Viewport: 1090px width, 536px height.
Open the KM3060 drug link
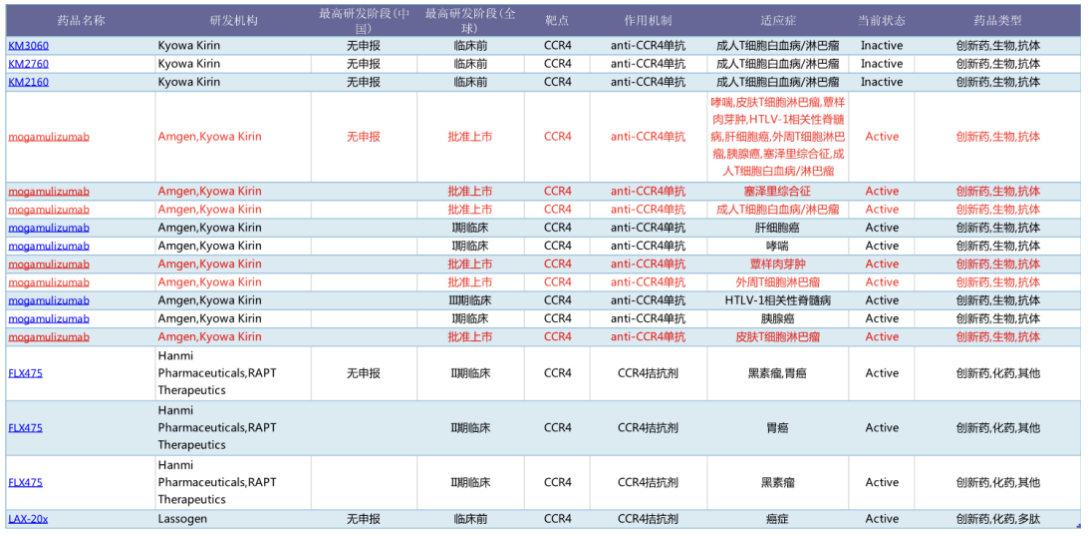[x=29, y=46]
